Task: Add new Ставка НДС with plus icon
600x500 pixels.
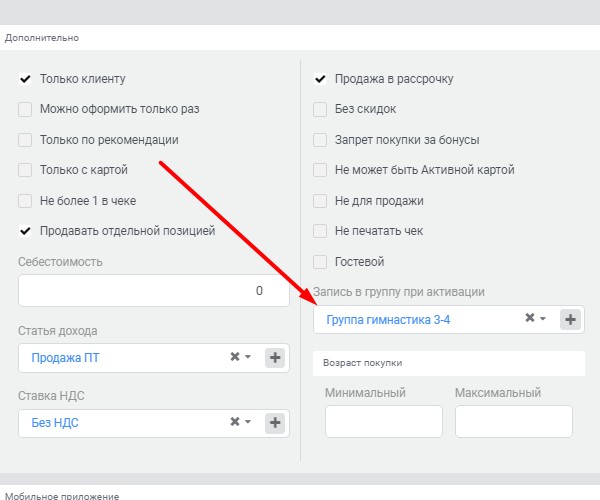Action: (x=275, y=423)
